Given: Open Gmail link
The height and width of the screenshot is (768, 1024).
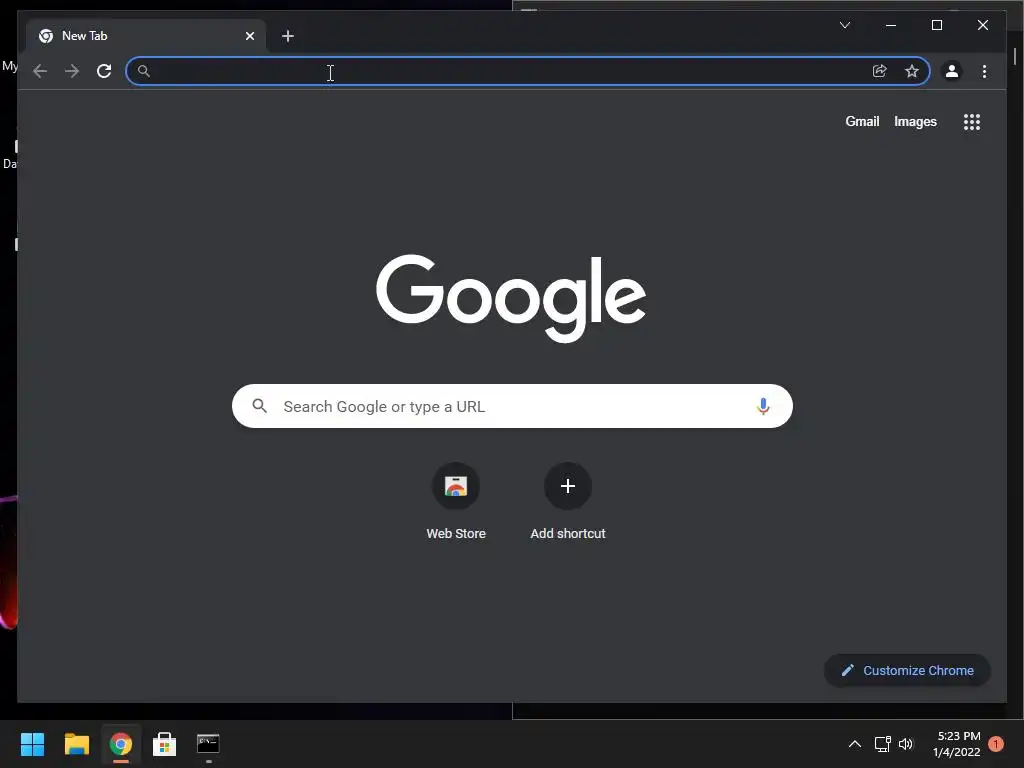Looking at the screenshot, I should pyautogui.click(x=862, y=121).
